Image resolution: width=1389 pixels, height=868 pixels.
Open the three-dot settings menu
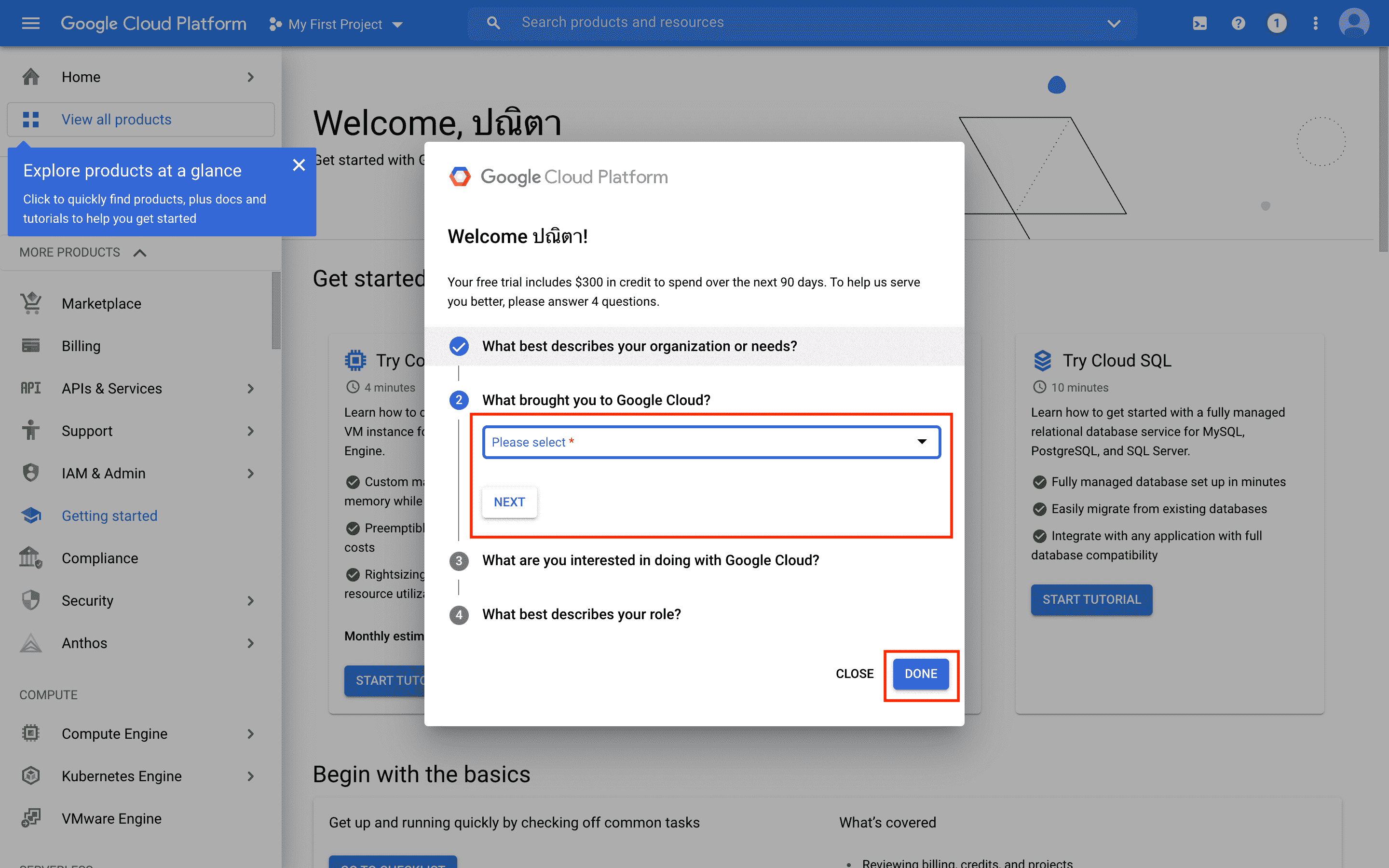click(1316, 24)
